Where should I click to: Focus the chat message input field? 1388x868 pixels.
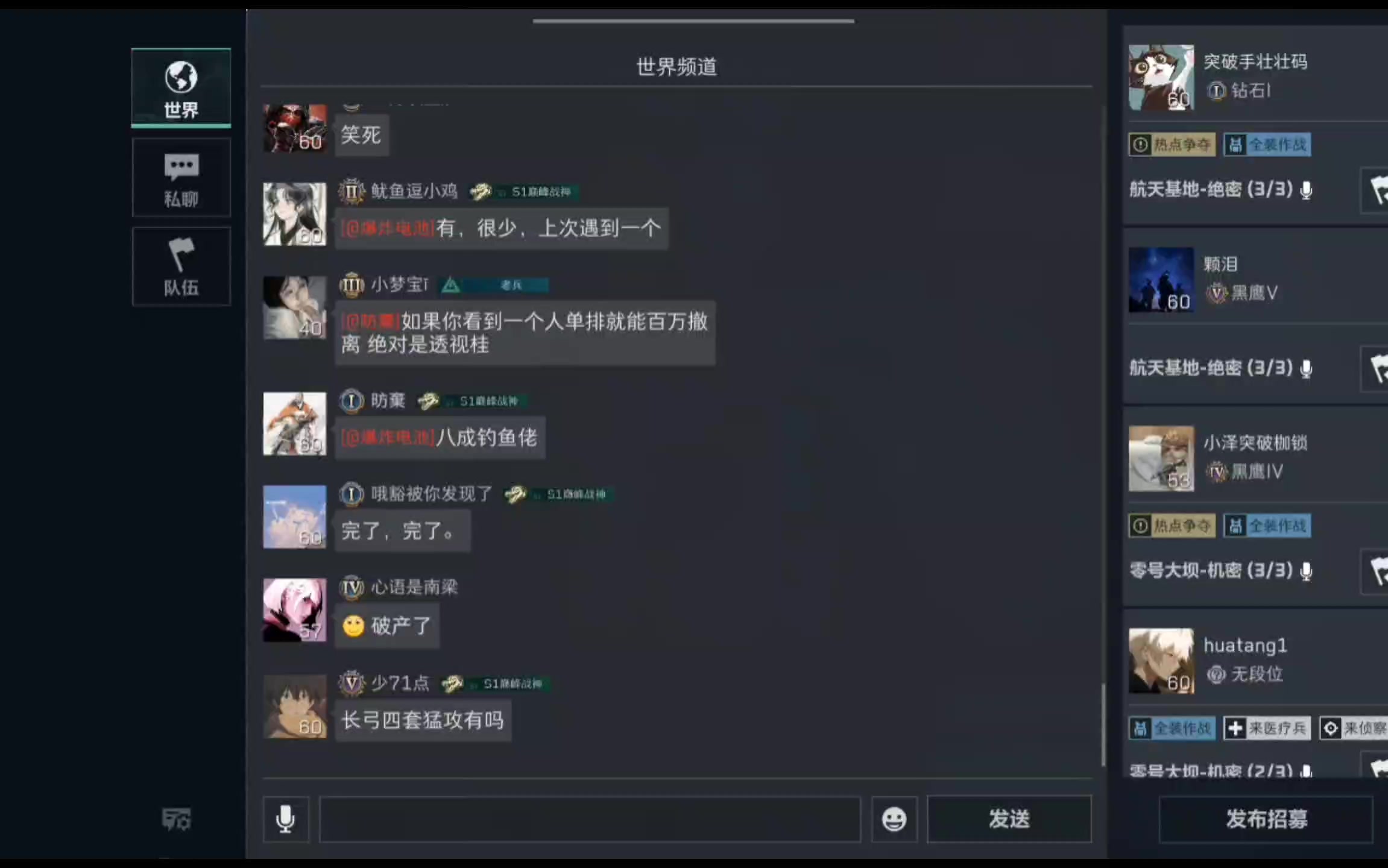click(590, 819)
